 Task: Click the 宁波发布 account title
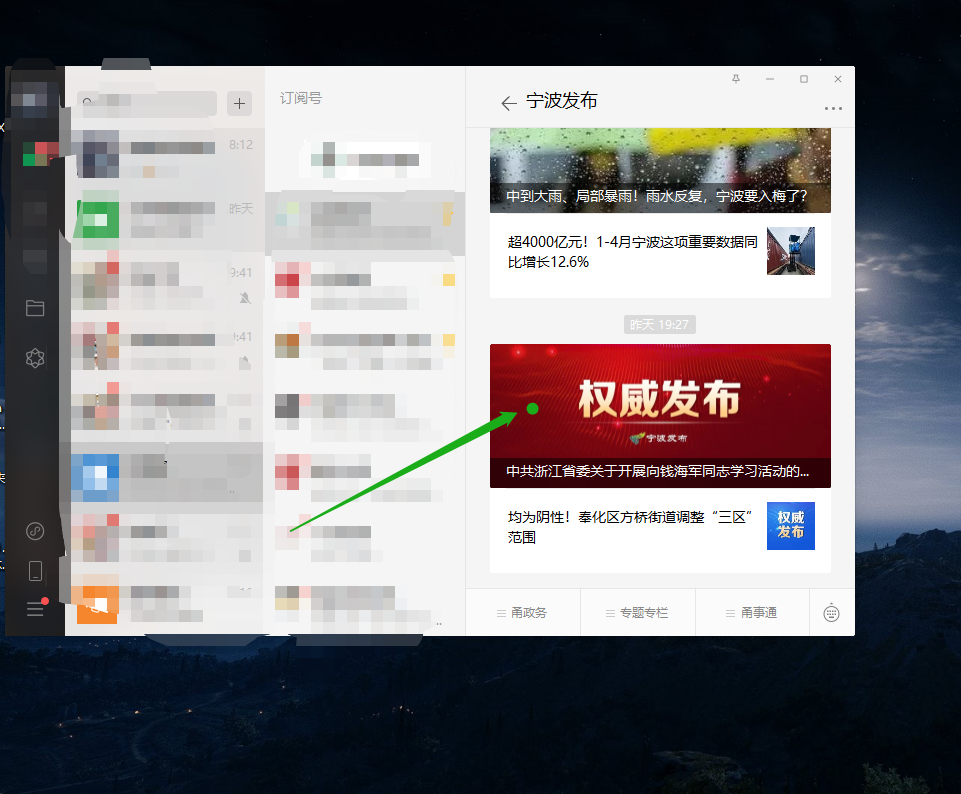point(561,101)
